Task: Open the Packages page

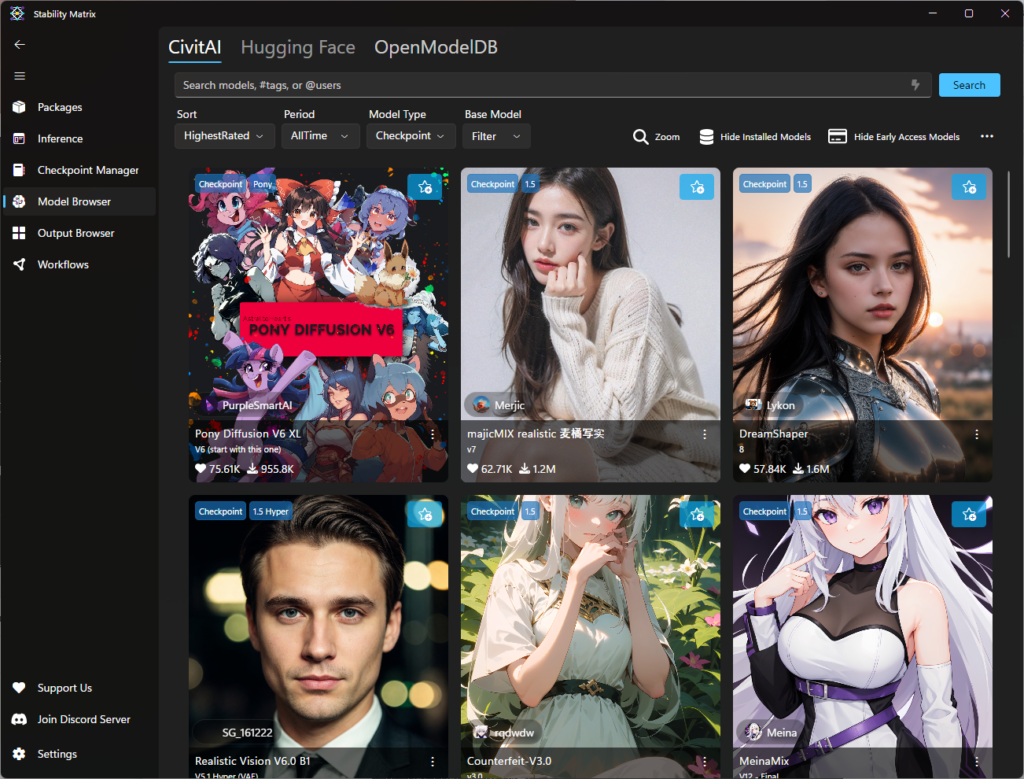Action: pyautogui.click(x=79, y=107)
